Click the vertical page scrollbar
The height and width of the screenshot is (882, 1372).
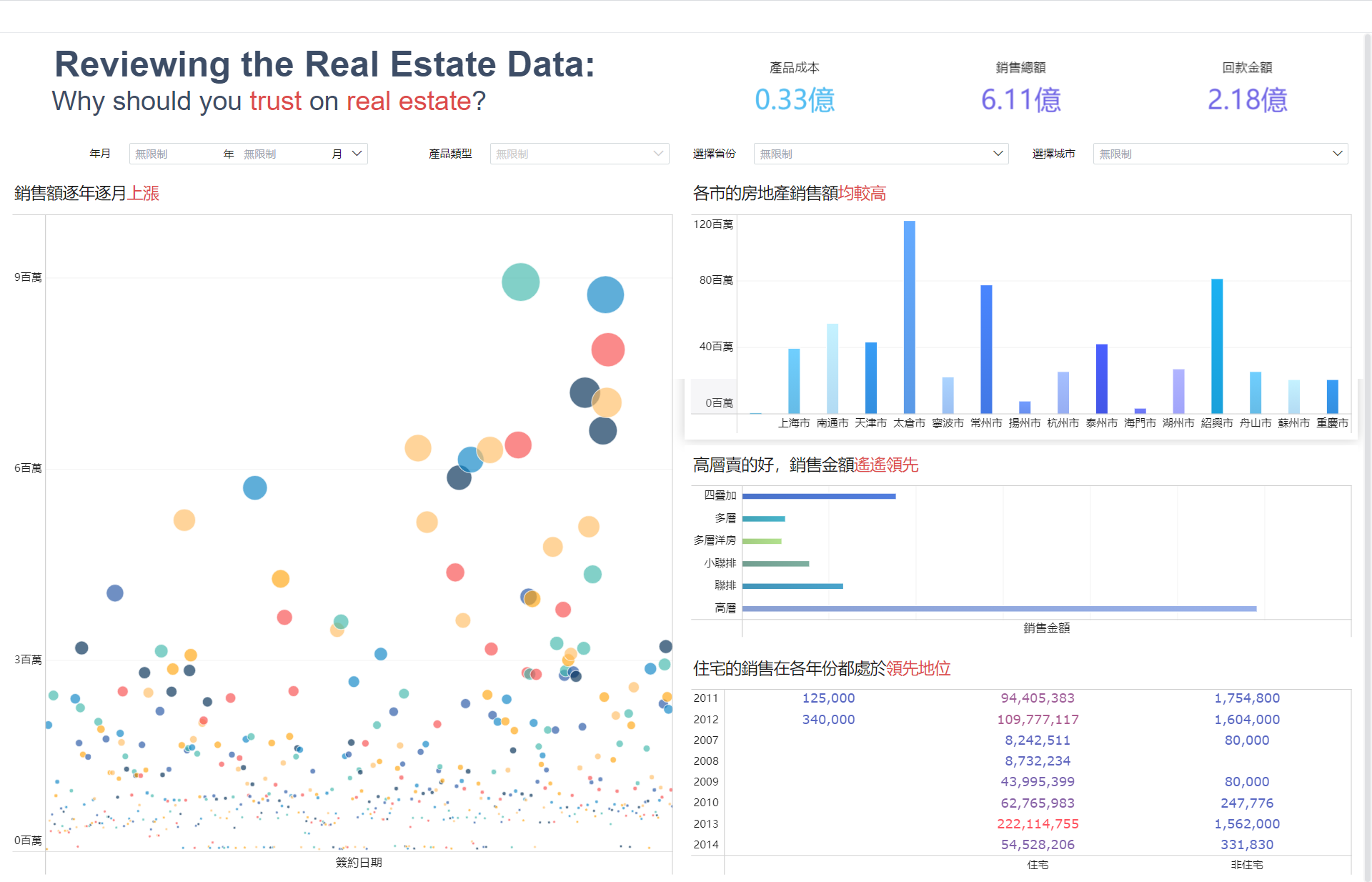point(1368,457)
